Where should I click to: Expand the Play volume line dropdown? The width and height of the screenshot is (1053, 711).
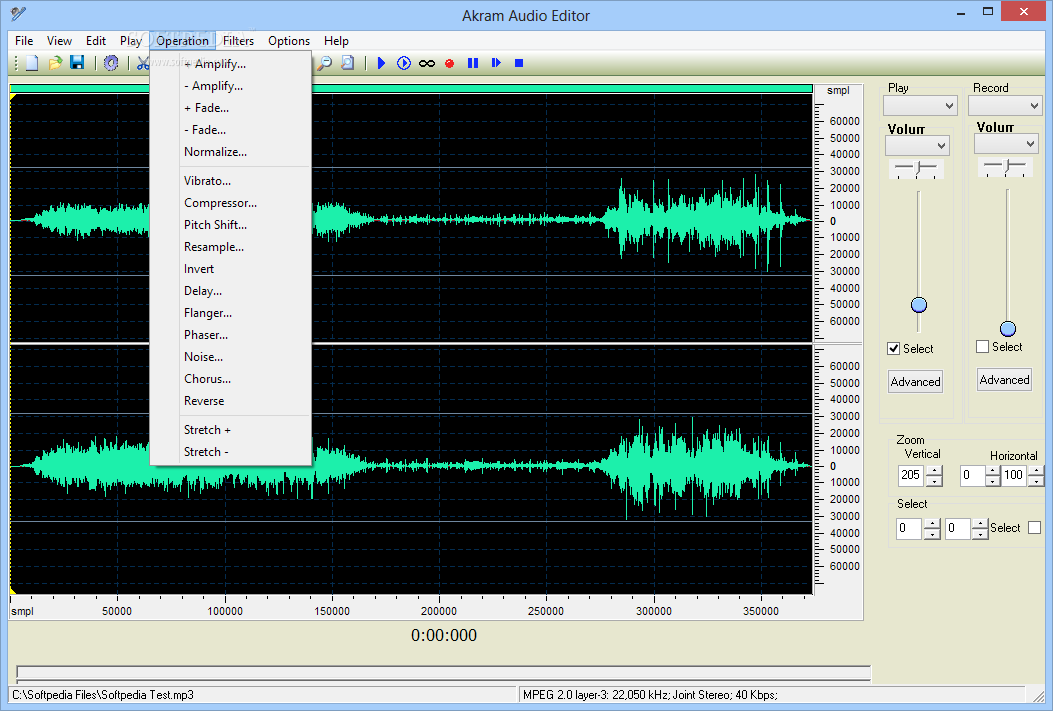tap(917, 146)
